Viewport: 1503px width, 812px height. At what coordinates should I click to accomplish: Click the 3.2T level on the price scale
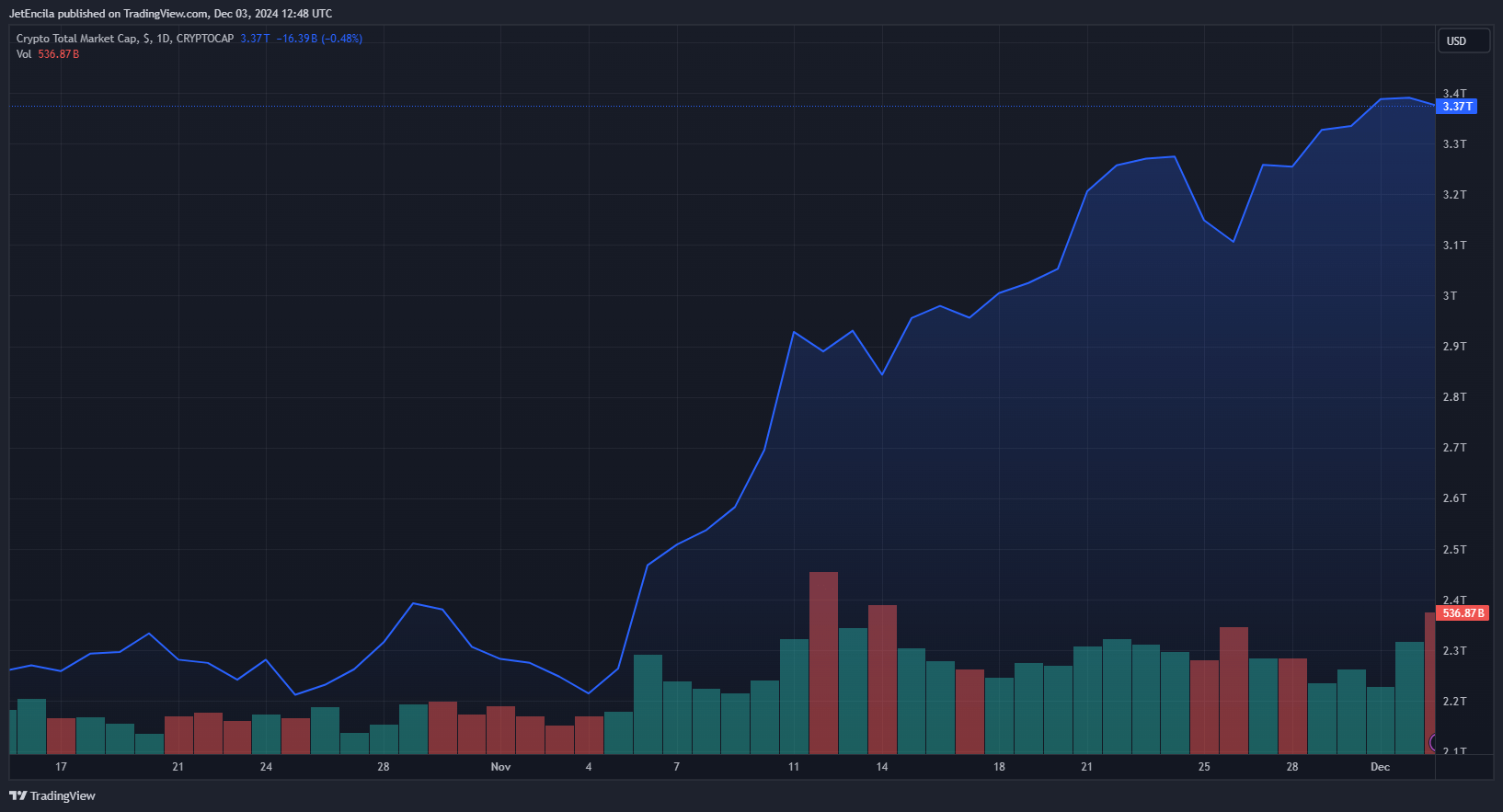click(x=1454, y=195)
